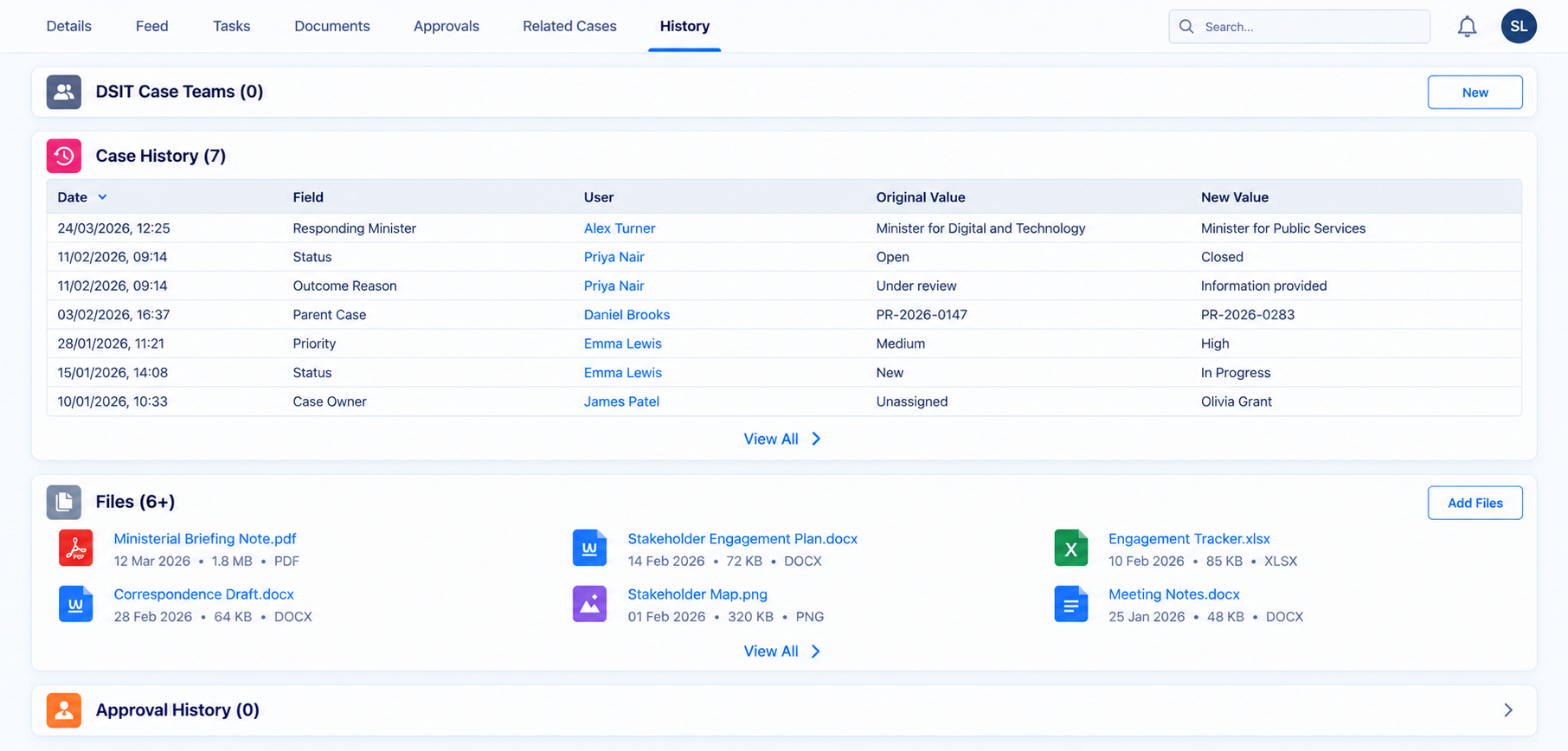Open Ministerial Briefing Note.pdf file
This screenshot has height=751, width=1568.
click(x=205, y=539)
